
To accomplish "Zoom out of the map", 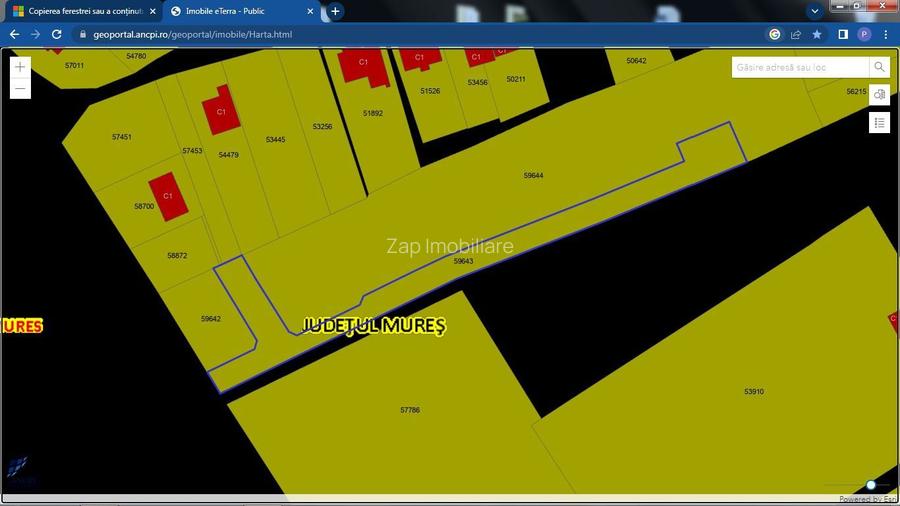I will pos(21,89).
